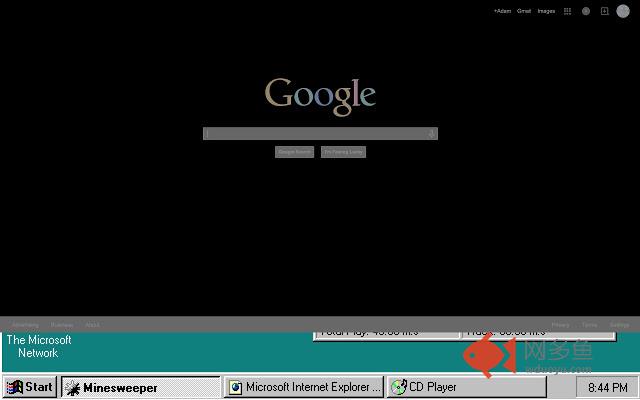The width and height of the screenshot is (640, 400).
Task: Open the +Adam link
Action: pyautogui.click(x=502, y=11)
